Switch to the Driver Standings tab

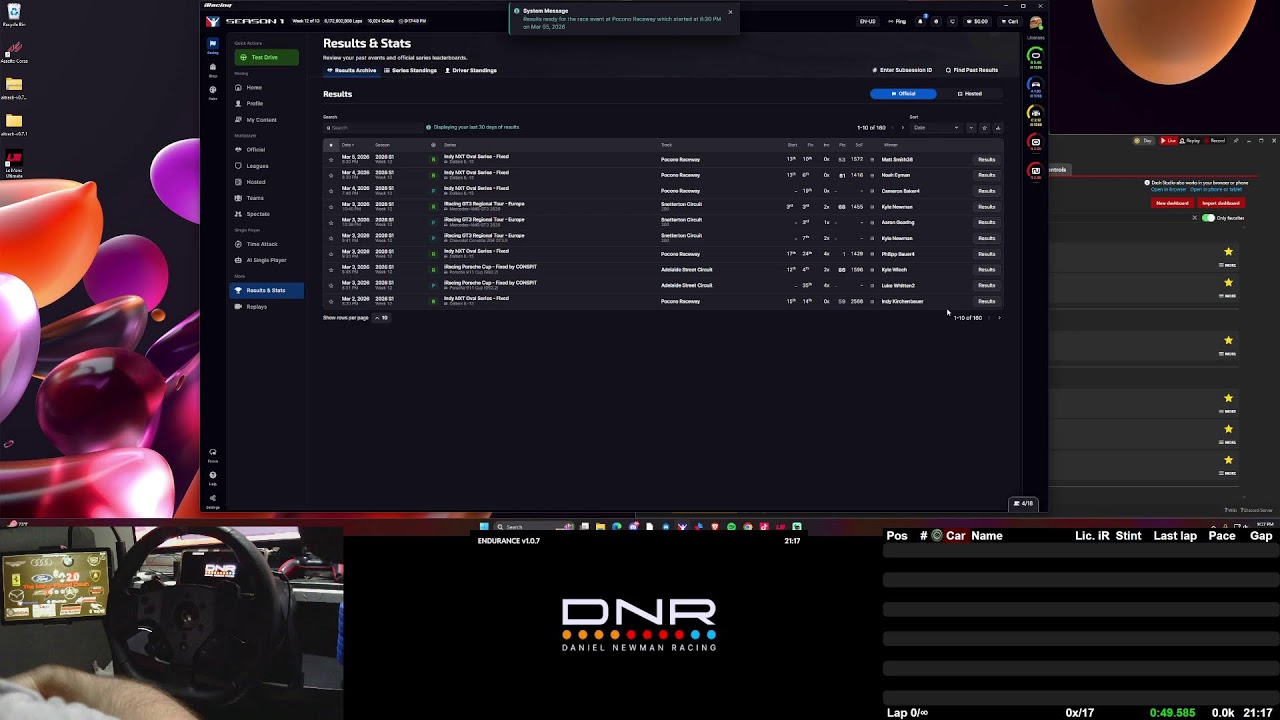471,70
